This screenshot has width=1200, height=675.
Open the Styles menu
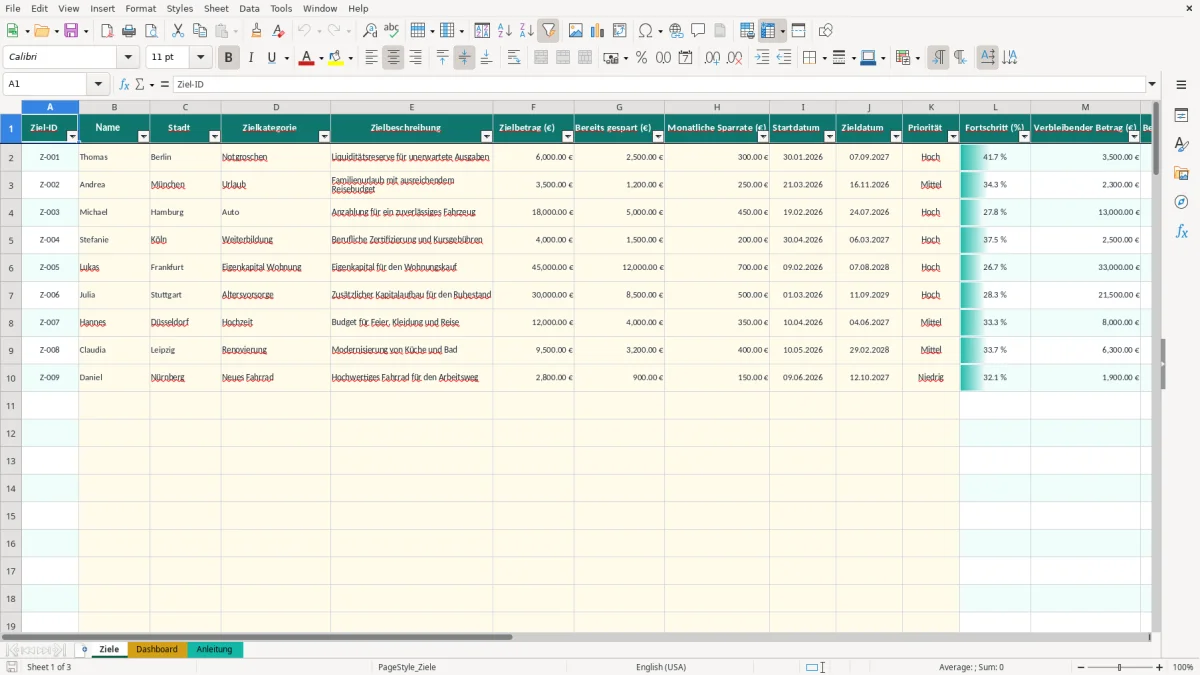click(180, 8)
